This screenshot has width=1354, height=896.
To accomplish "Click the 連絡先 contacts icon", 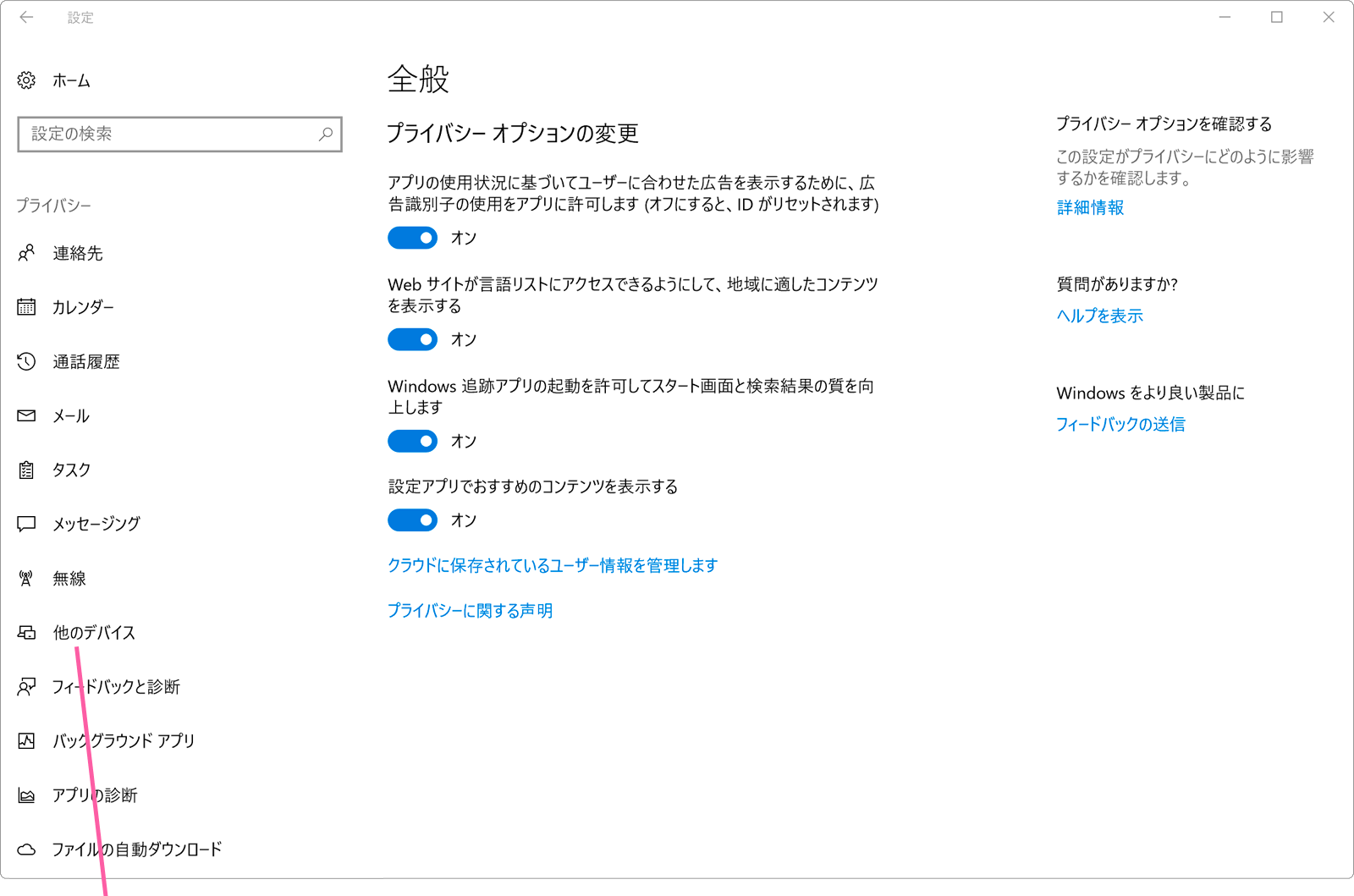I will (x=26, y=253).
